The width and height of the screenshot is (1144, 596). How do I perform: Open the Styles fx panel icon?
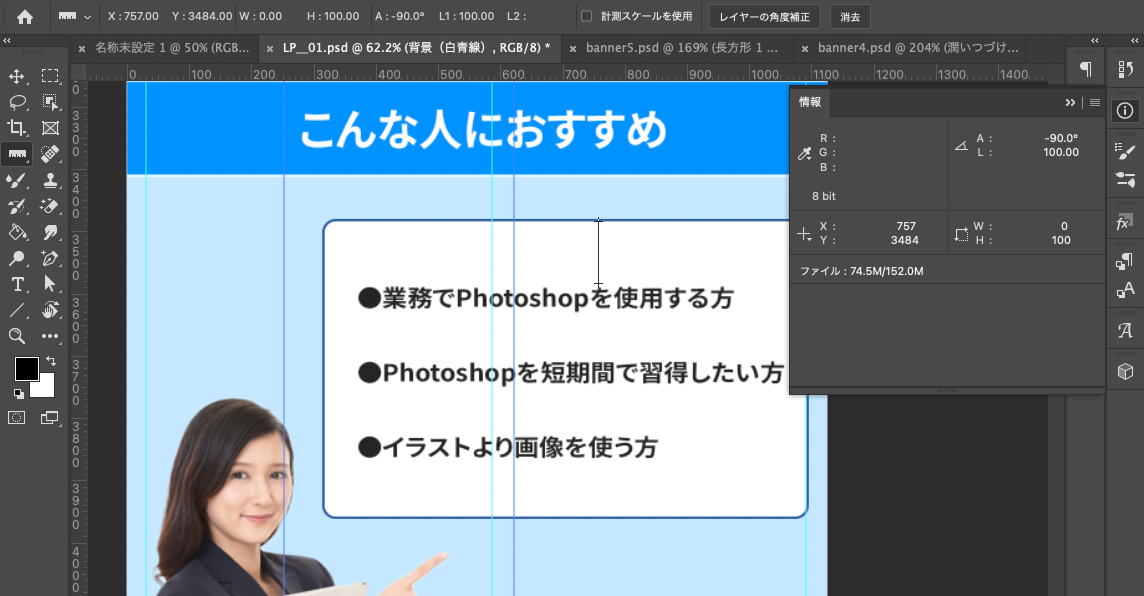point(1124,222)
